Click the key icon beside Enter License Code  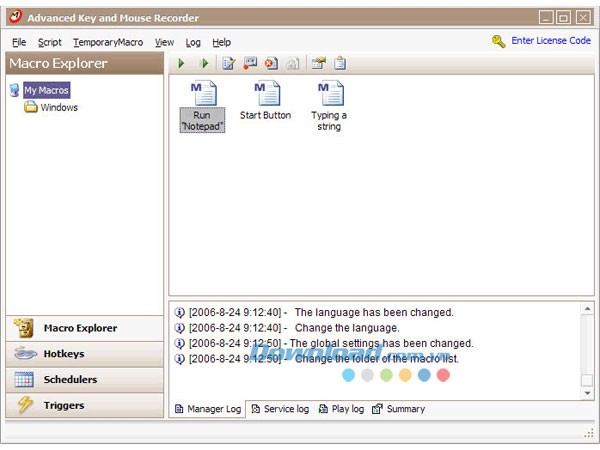[499, 41]
